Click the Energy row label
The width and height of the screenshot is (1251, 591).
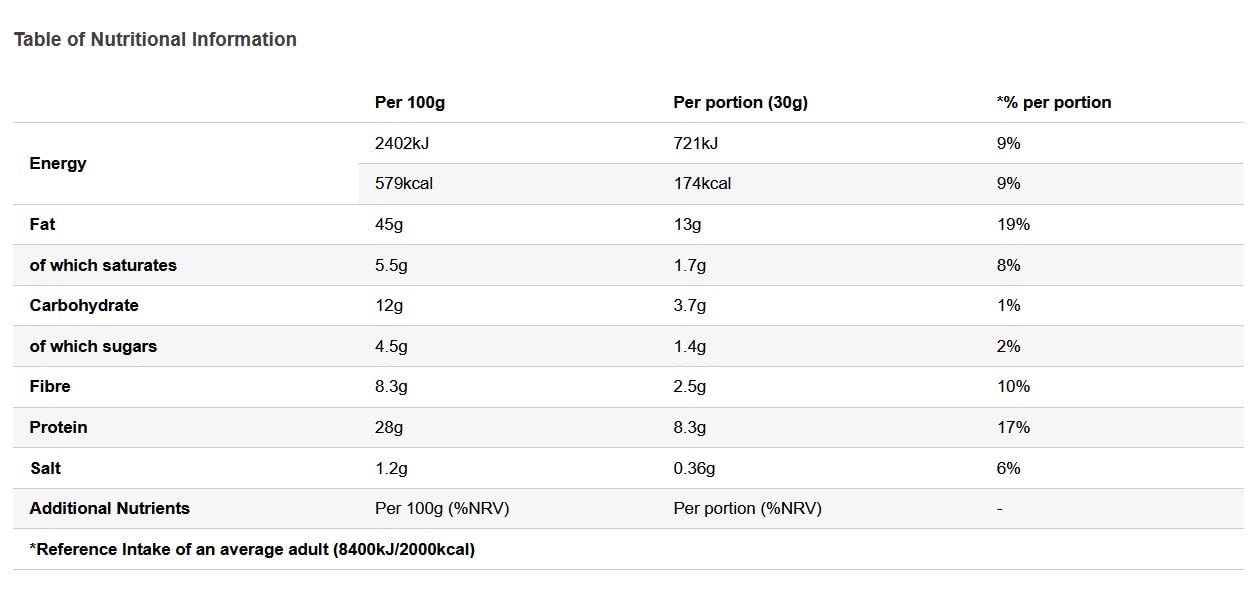pos(58,163)
